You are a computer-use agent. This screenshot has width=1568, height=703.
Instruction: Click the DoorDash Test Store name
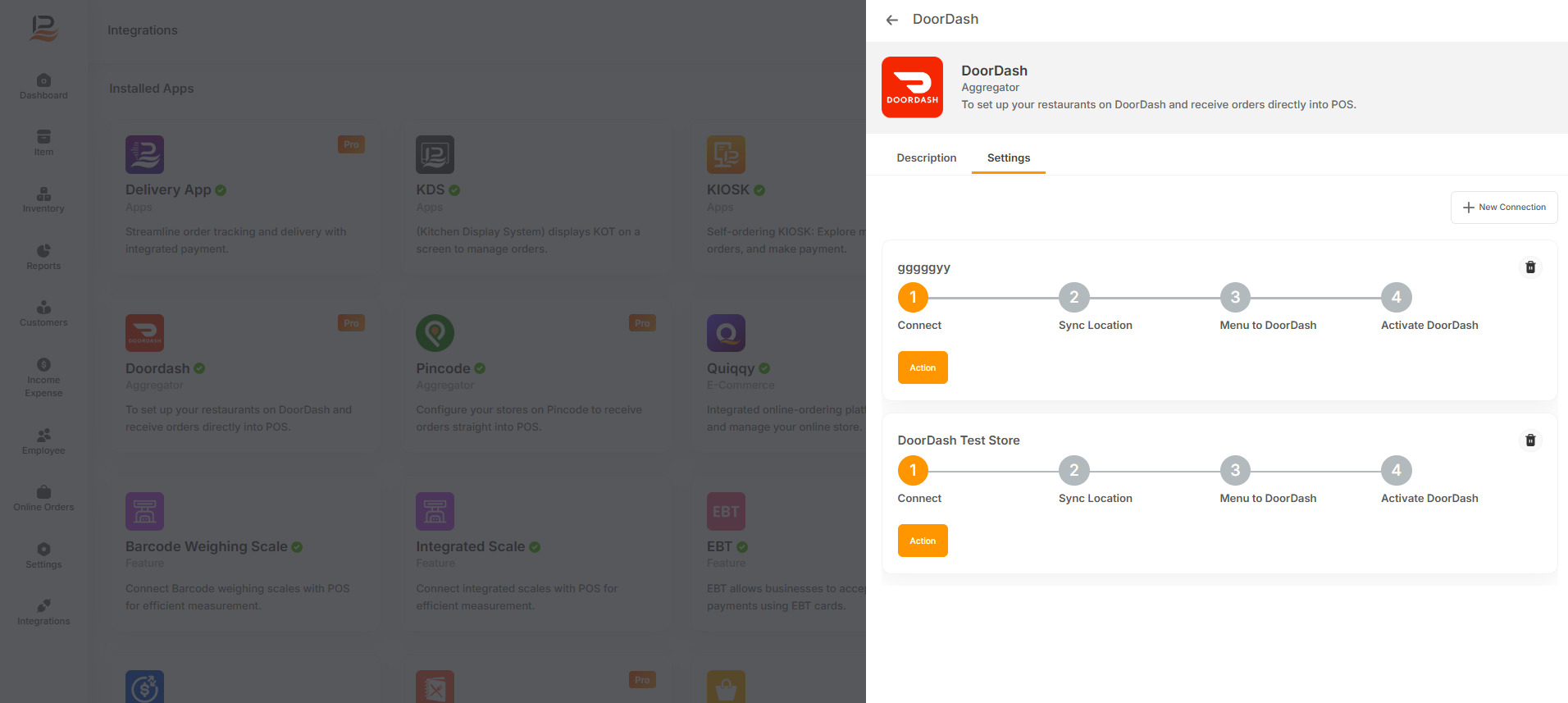959,441
